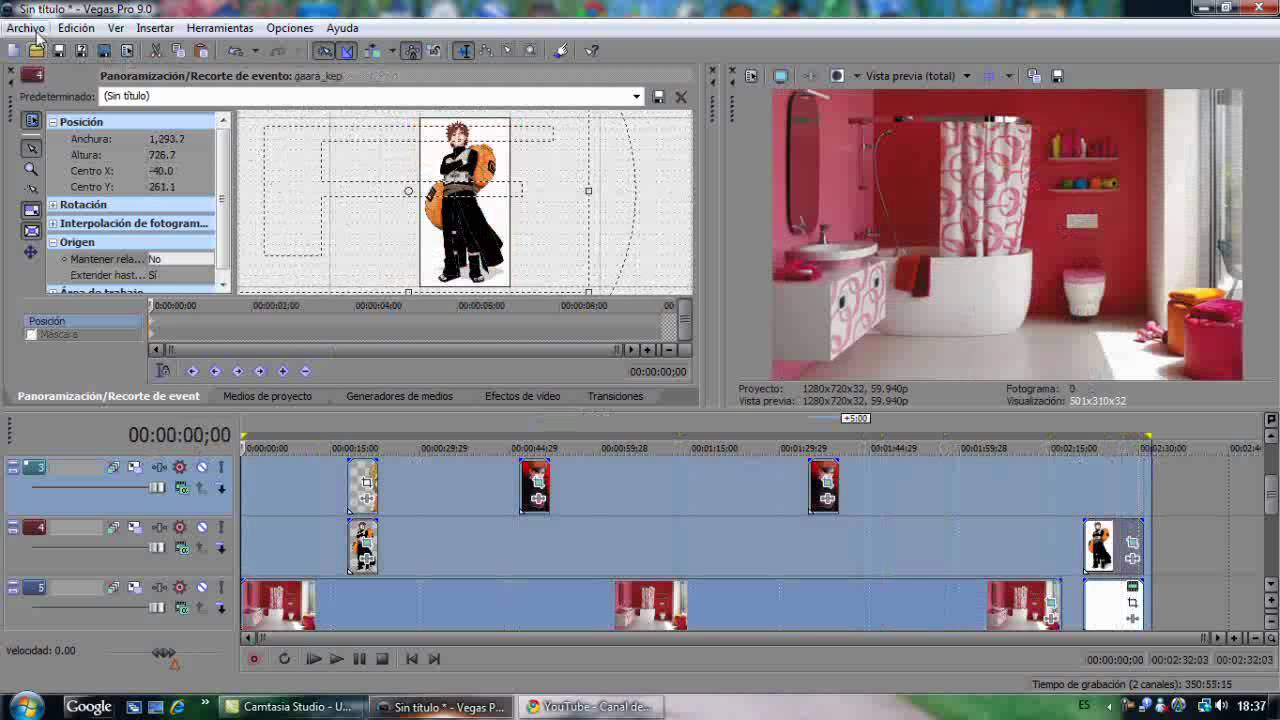Click Play From Start button
This screenshot has width=1280, height=720.
click(x=313, y=659)
